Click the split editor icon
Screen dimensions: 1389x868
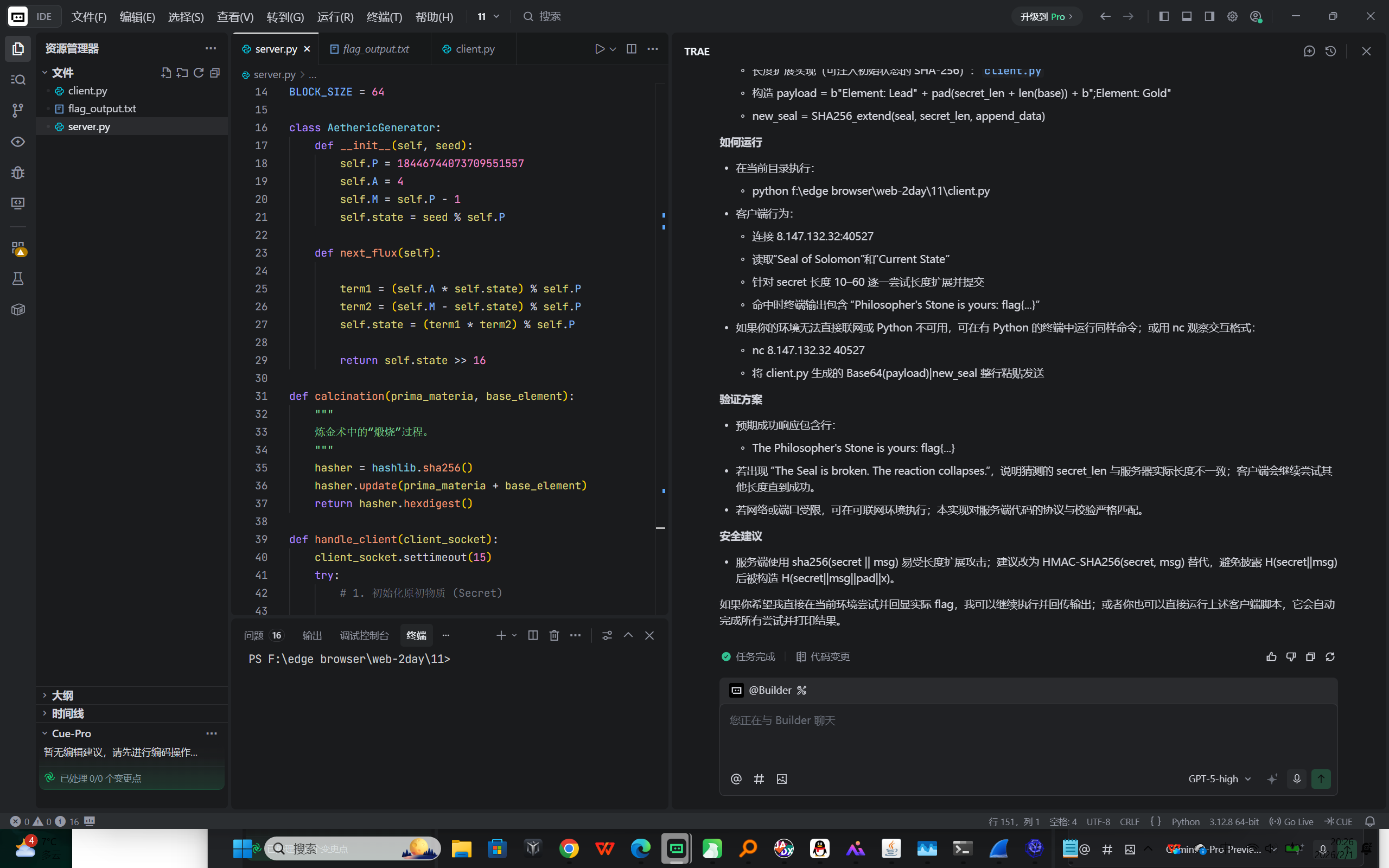point(632,49)
